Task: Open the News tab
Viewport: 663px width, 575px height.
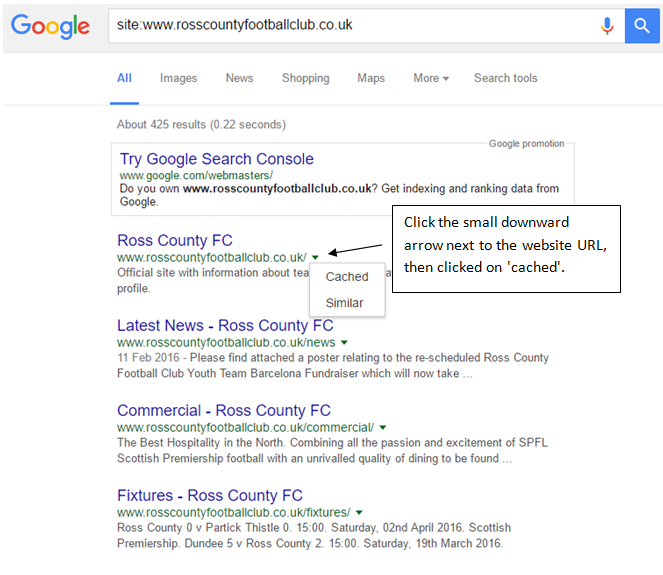Action: [x=239, y=78]
